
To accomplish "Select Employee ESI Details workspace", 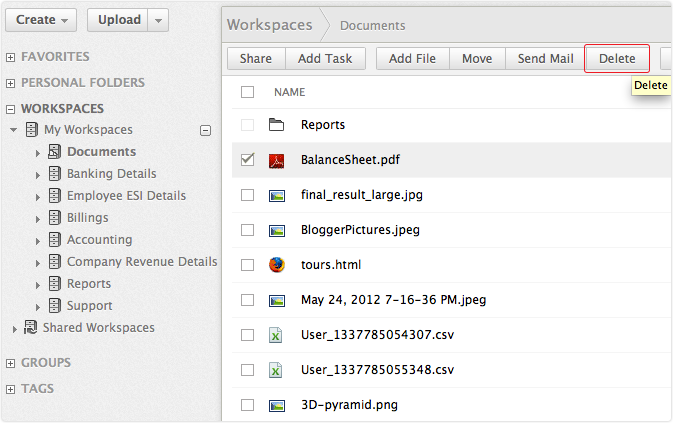I will 126,196.
